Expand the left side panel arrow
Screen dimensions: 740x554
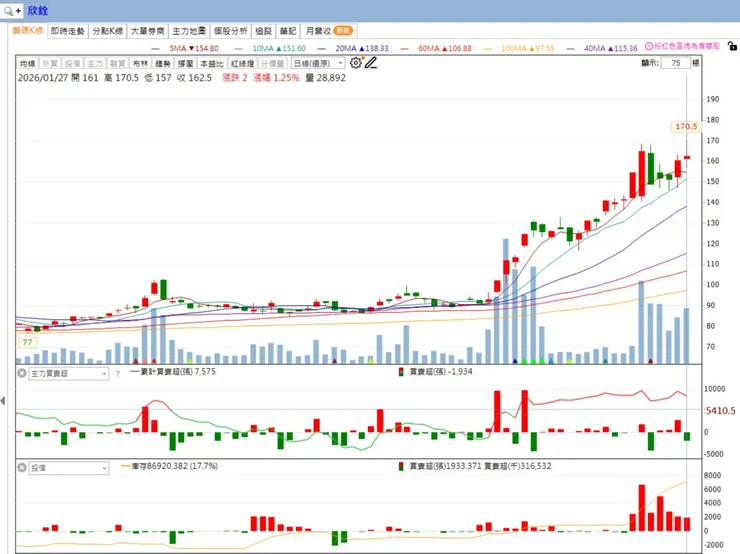pos(3,401)
